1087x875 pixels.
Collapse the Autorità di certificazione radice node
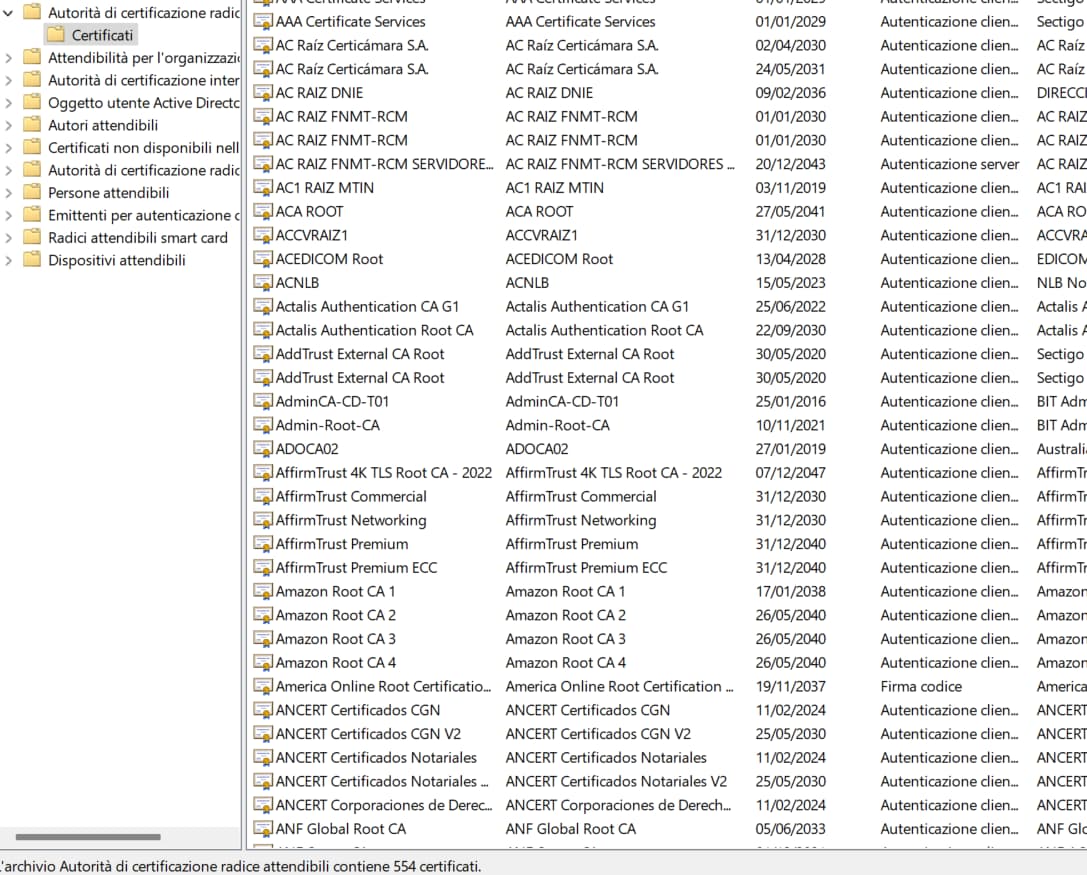click(x=8, y=12)
